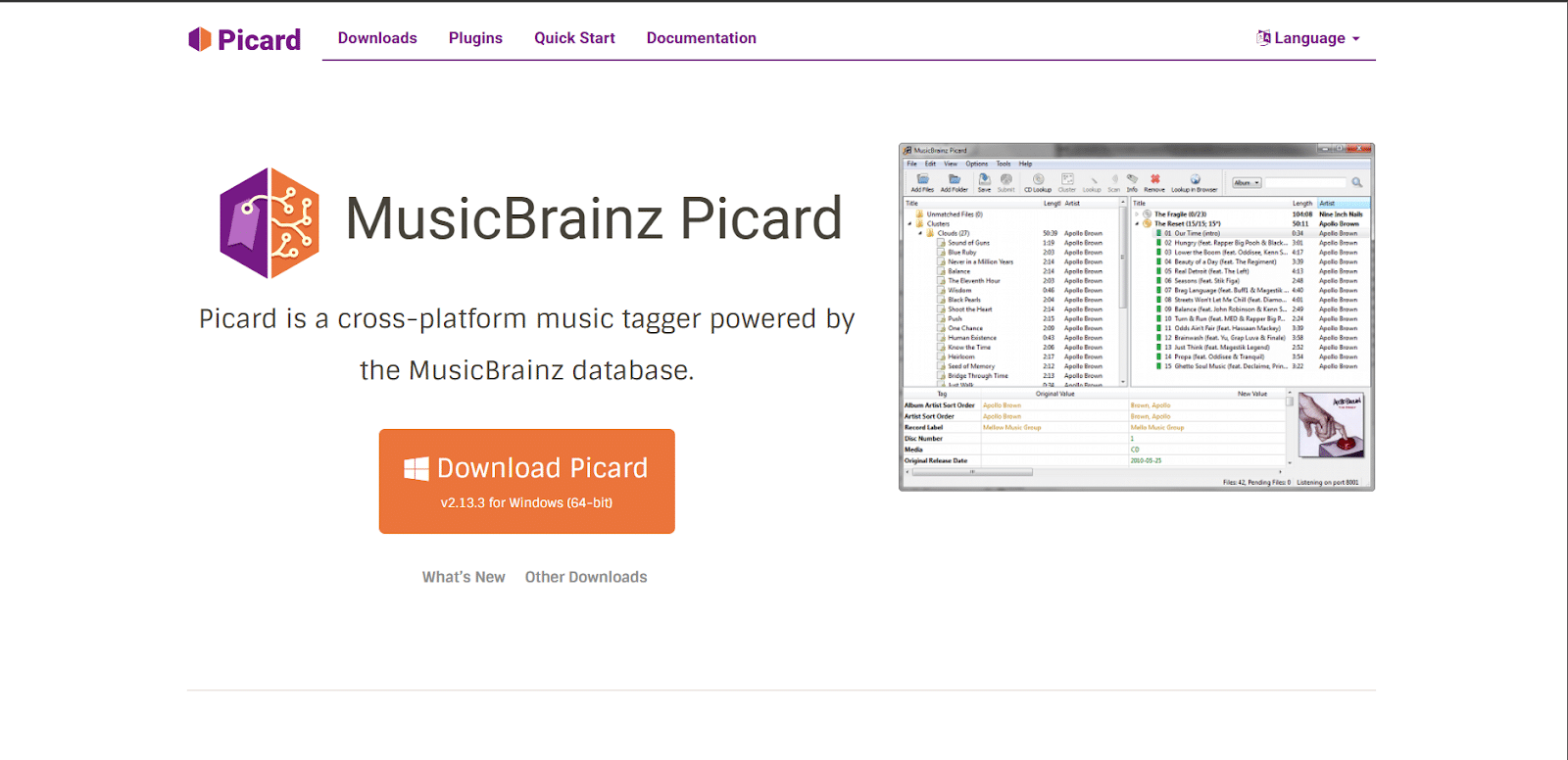The image size is (1568, 760).
Task: Collapse The Reset (15/15; 15*) album
Action: (1137, 223)
